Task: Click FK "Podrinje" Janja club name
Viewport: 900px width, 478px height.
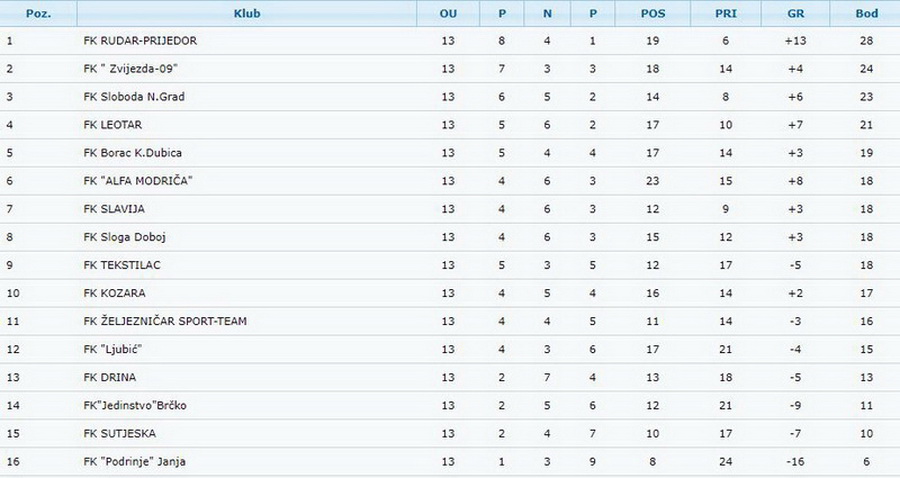Action: click(x=134, y=462)
